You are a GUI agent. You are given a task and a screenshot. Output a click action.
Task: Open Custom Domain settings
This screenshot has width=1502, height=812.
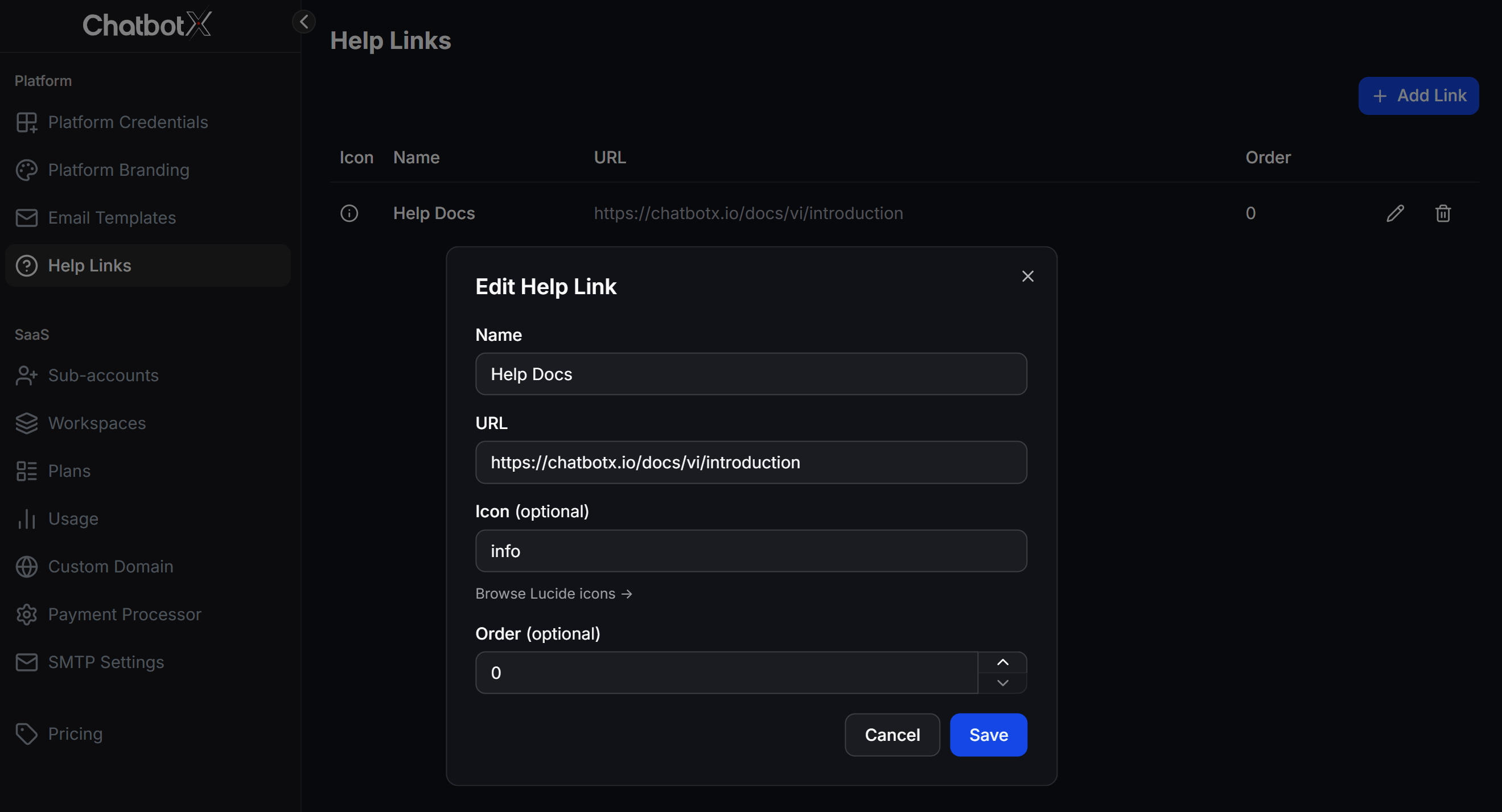pos(148,567)
